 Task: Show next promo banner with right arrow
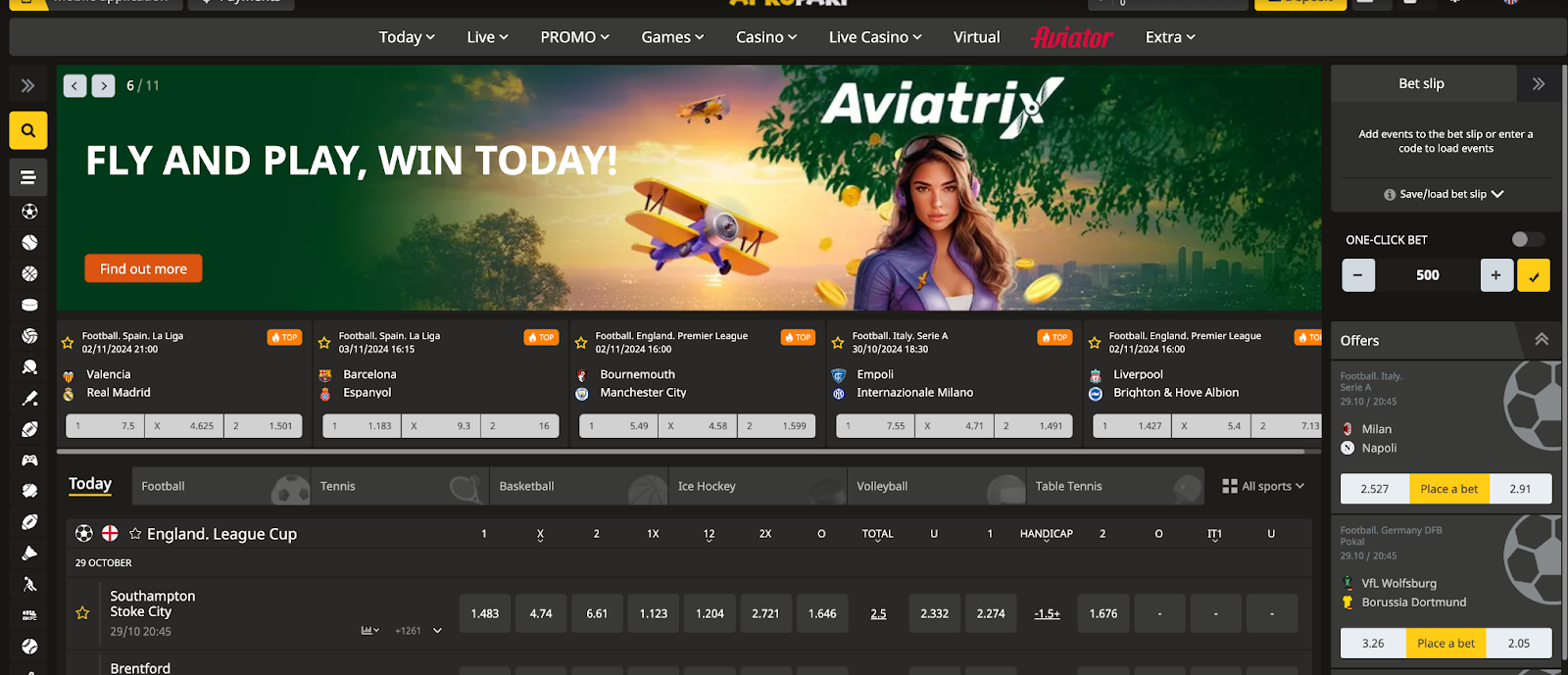pos(103,86)
